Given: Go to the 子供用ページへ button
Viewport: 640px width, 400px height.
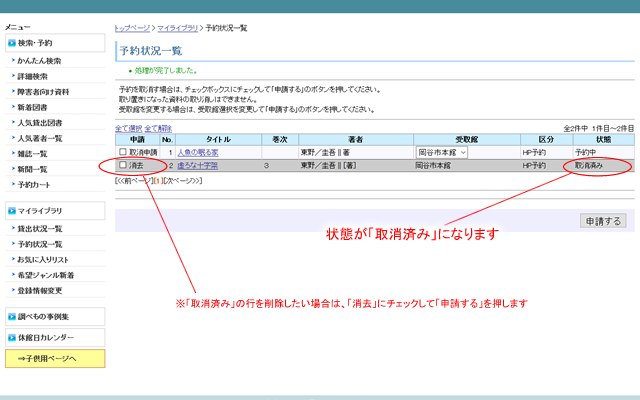Looking at the screenshot, I should click(54, 358).
